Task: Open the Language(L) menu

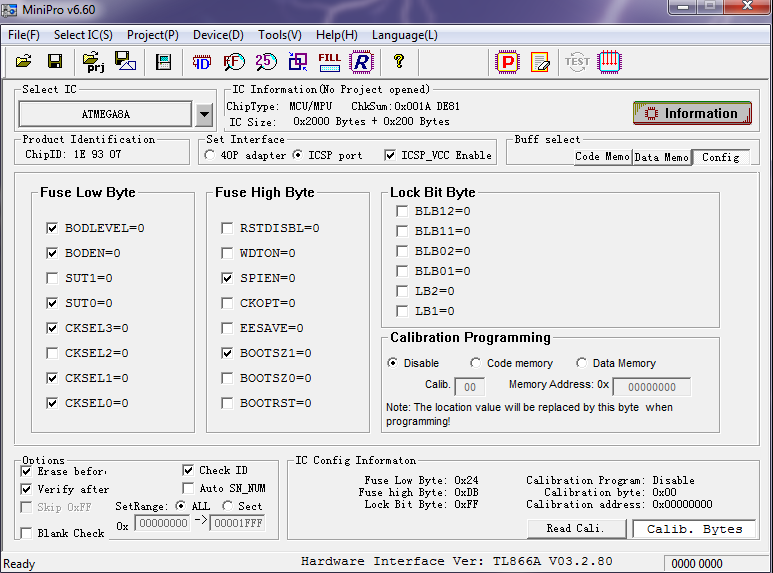Action: (x=405, y=35)
